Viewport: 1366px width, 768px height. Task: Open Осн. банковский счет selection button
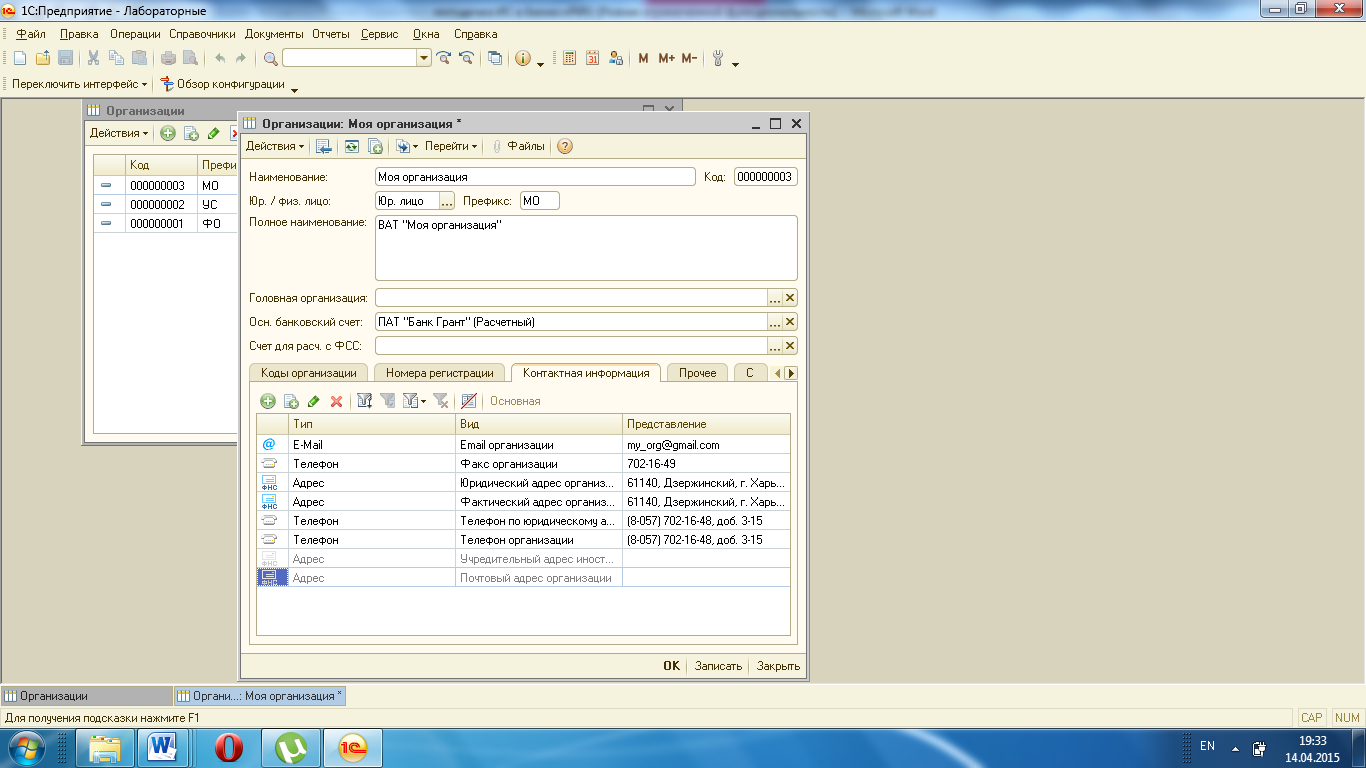click(x=774, y=322)
